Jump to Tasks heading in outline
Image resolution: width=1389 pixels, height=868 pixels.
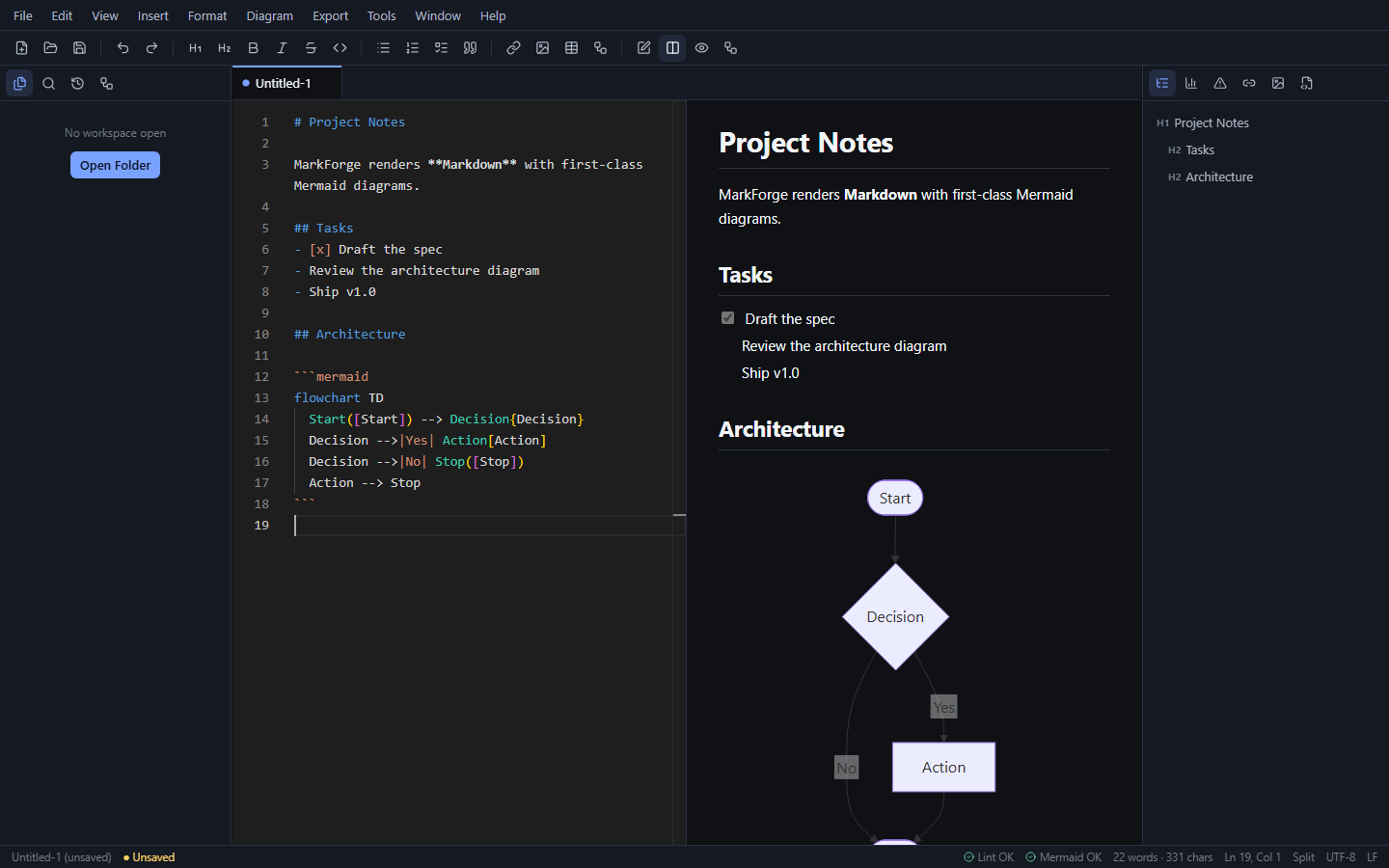coord(1200,150)
